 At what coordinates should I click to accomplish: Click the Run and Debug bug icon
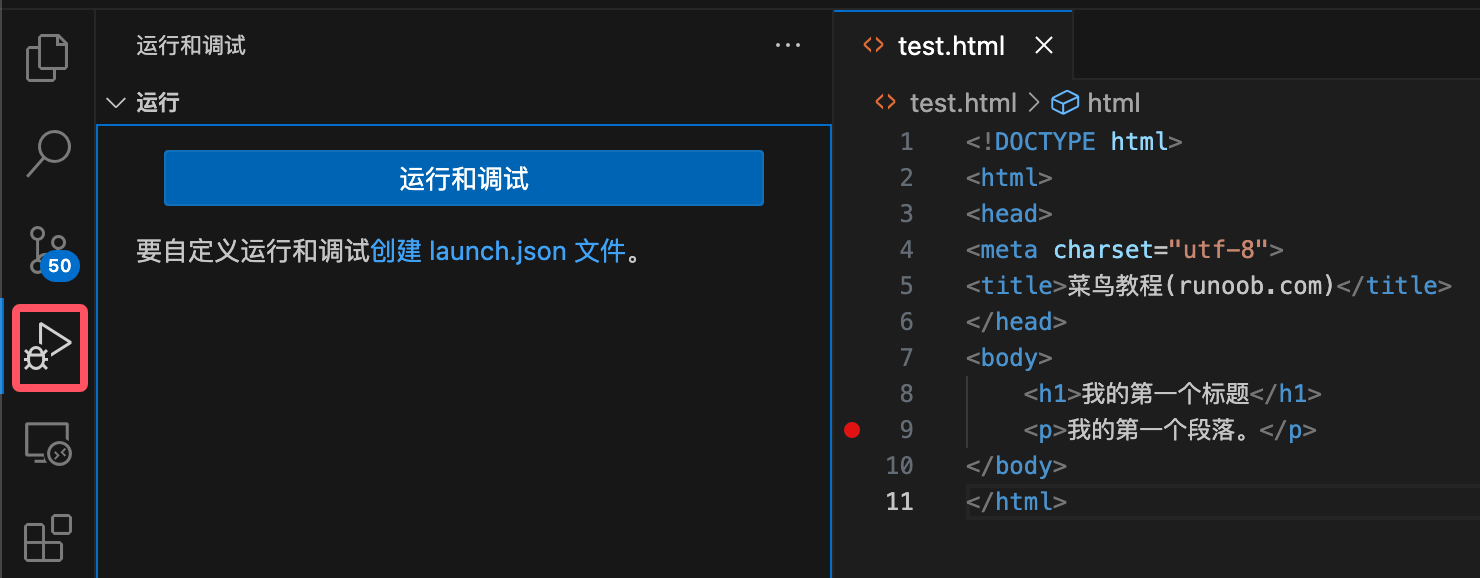(x=48, y=347)
